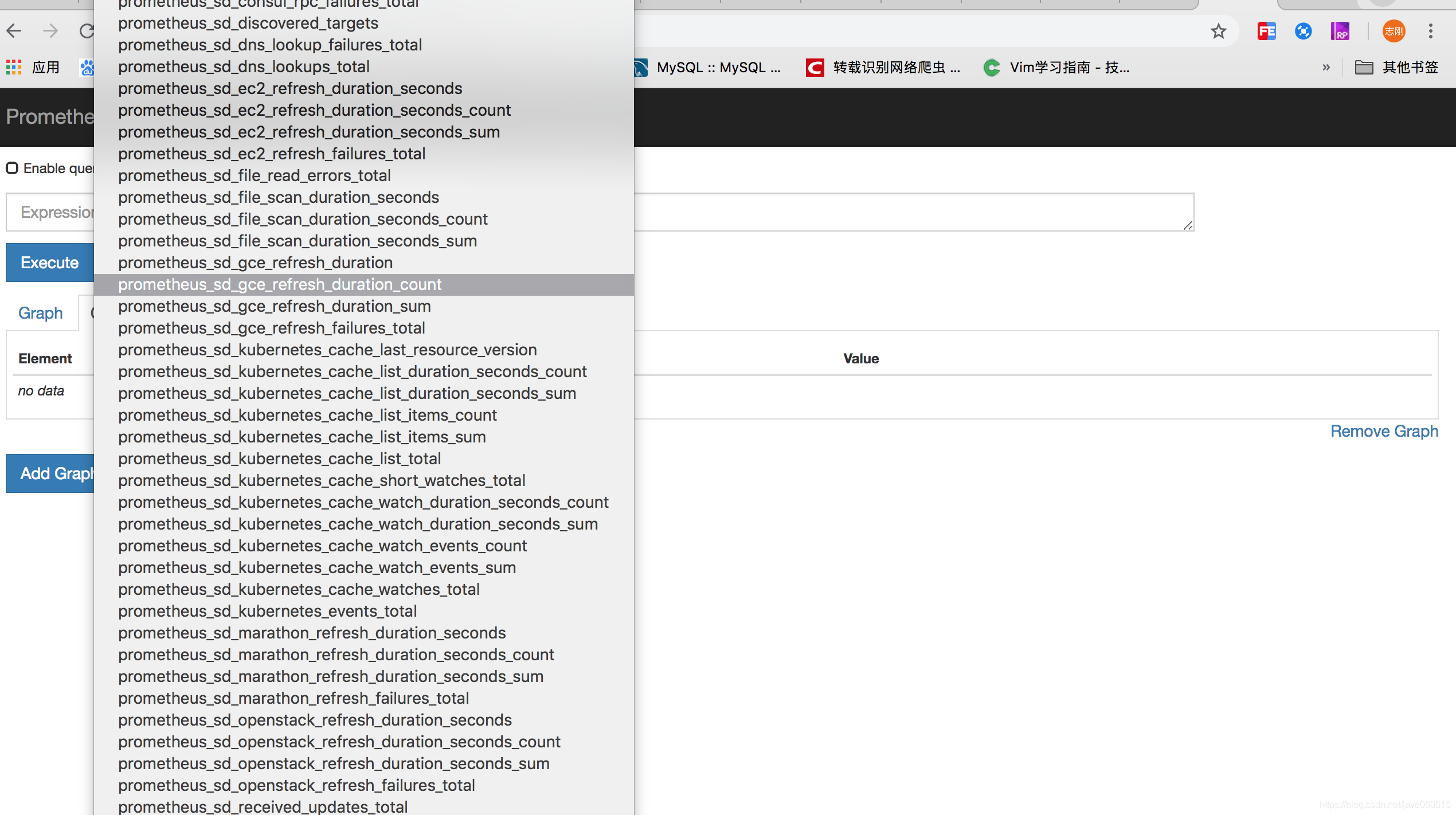This screenshot has width=1456, height=815.
Task: Click the Element tab
Action: click(x=44, y=358)
